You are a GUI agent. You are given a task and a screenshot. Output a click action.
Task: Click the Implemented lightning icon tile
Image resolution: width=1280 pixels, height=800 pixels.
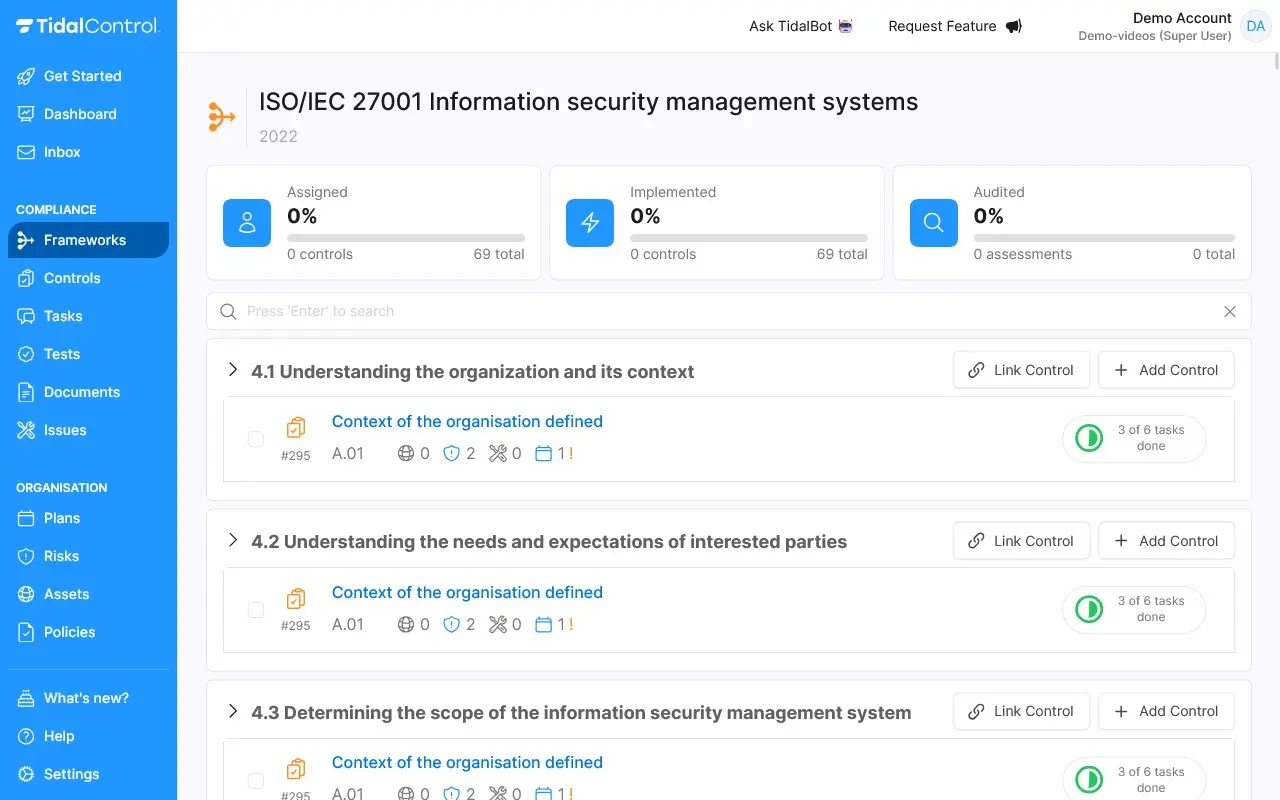590,223
